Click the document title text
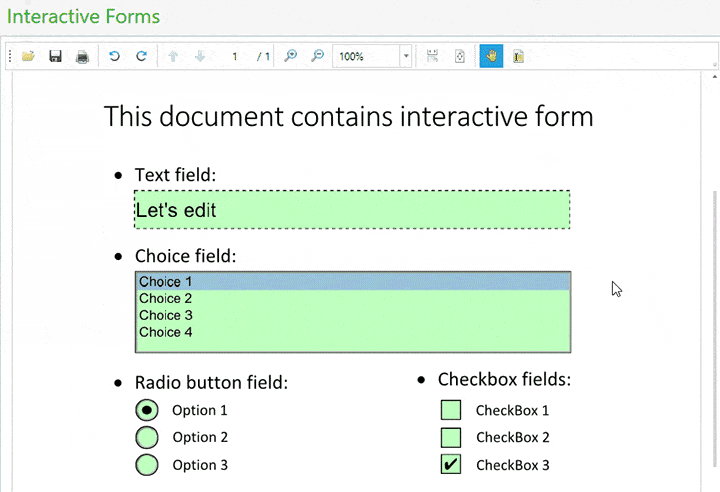Image resolution: width=720 pixels, height=492 pixels. tap(349, 116)
